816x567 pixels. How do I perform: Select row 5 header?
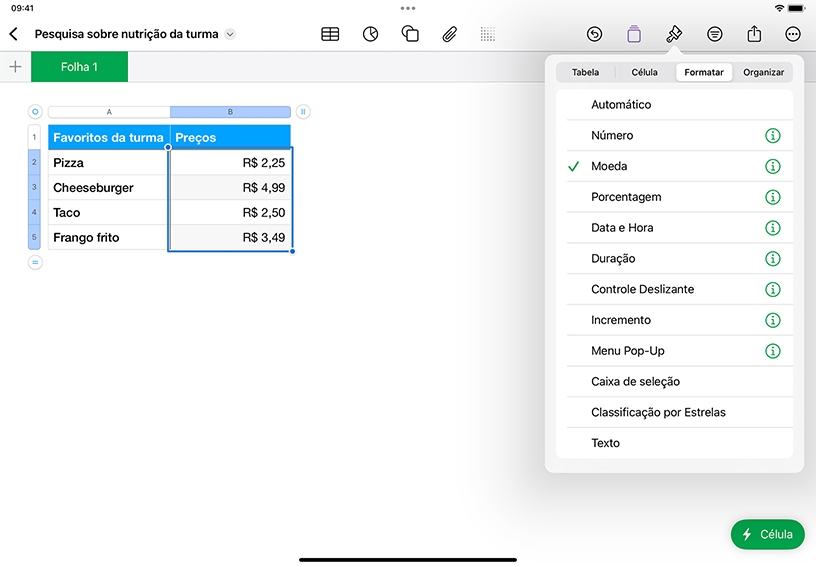pyautogui.click(x=34, y=237)
